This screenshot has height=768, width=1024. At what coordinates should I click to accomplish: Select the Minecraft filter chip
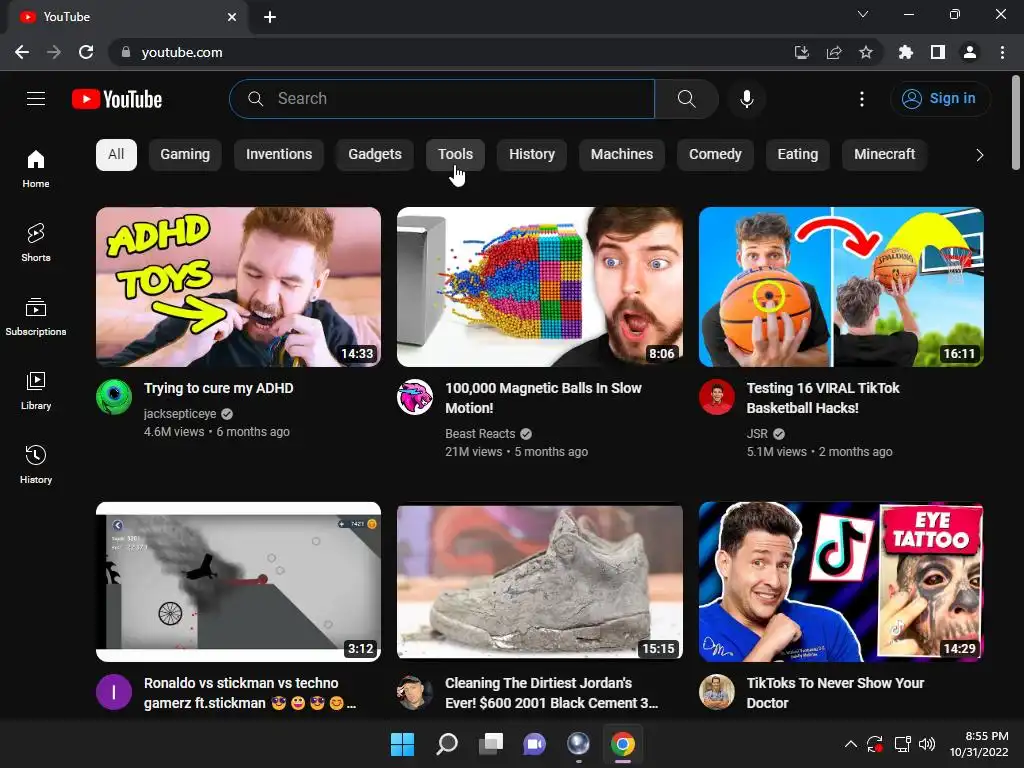click(x=884, y=155)
